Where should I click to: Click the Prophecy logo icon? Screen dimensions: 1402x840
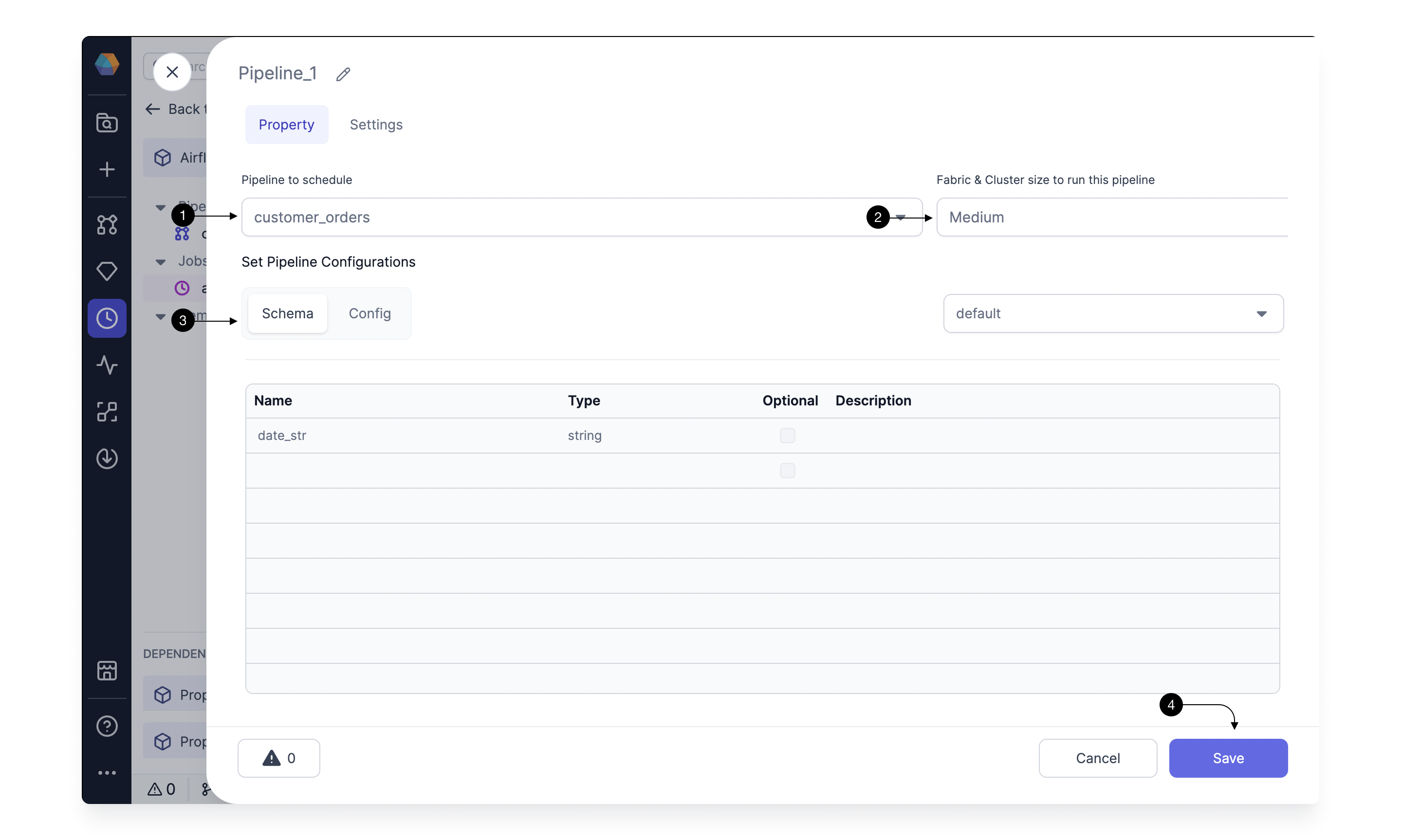(x=107, y=64)
